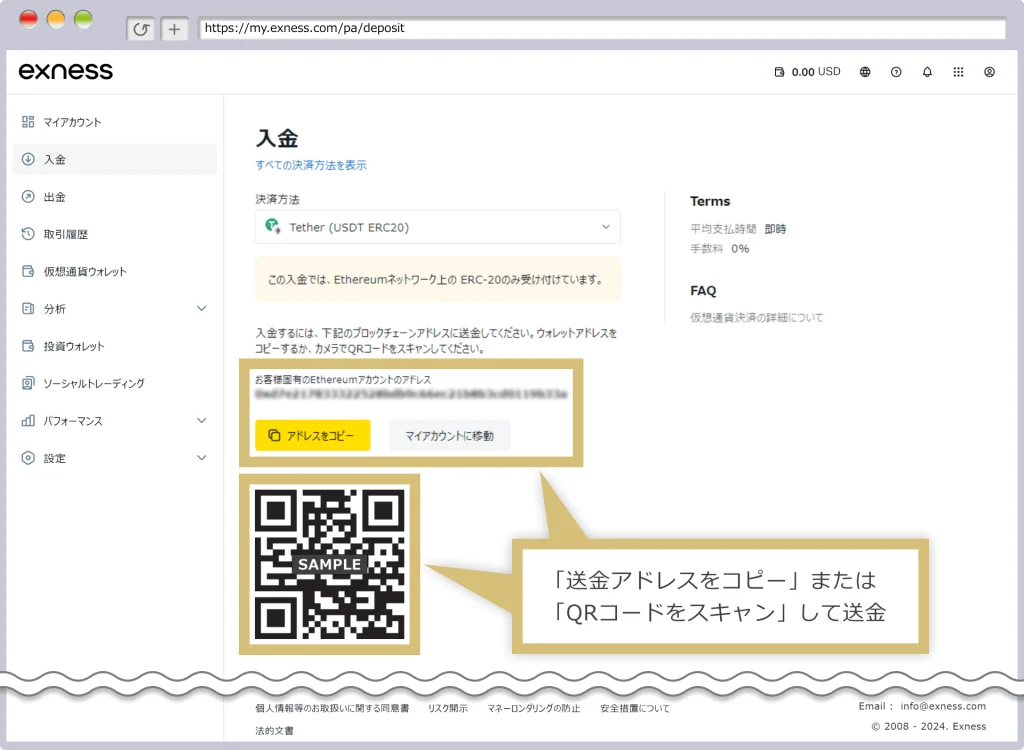Open the user profile icon
1024x750 pixels.
tap(989, 72)
